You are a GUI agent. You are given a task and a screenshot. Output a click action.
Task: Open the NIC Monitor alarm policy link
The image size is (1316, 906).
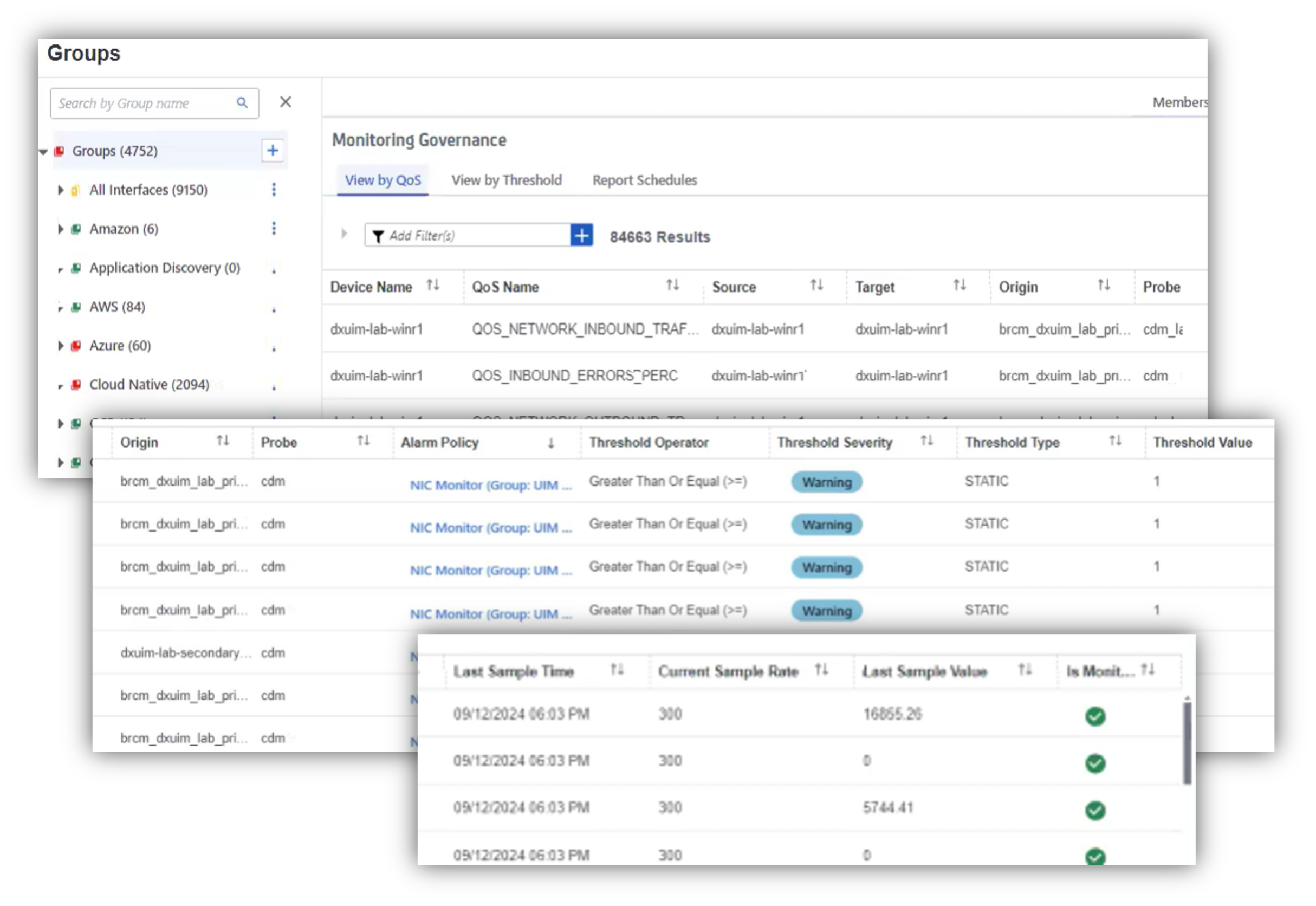tap(489, 486)
